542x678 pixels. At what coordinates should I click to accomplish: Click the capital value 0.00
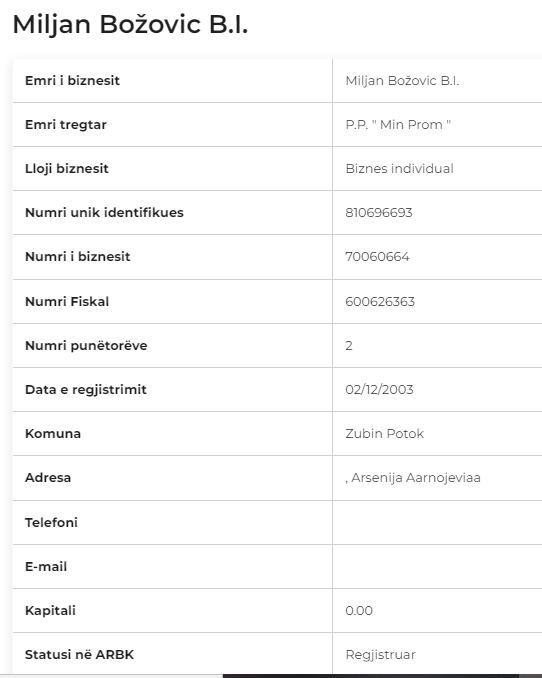[x=359, y=611]
